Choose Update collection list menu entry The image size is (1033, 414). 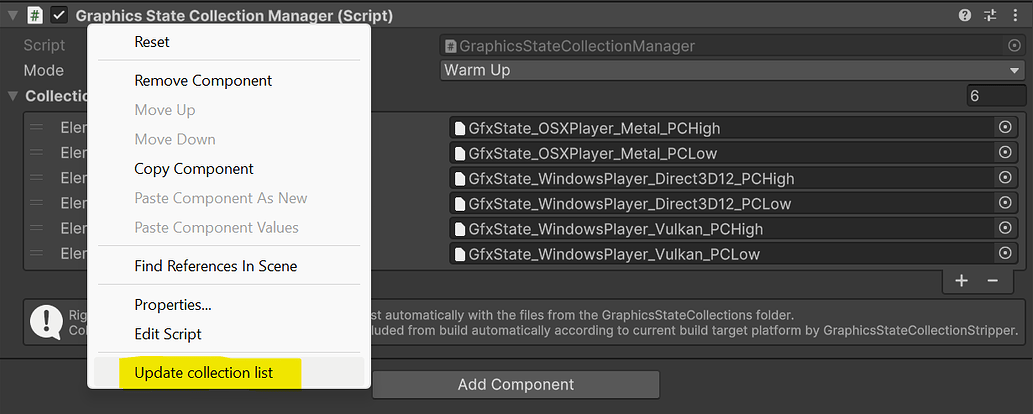pos(203,373)
